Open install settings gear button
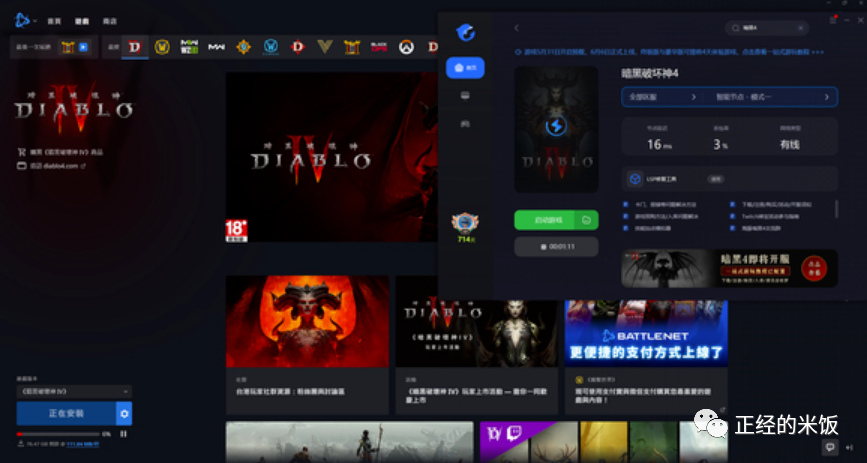The height and width of the screenshot is (463, 867). pos(124,413)
